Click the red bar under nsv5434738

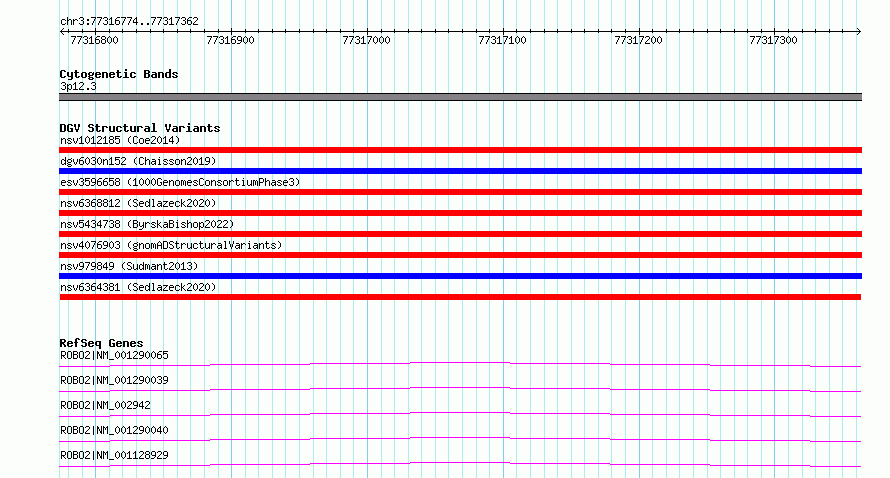click(460, 234)
